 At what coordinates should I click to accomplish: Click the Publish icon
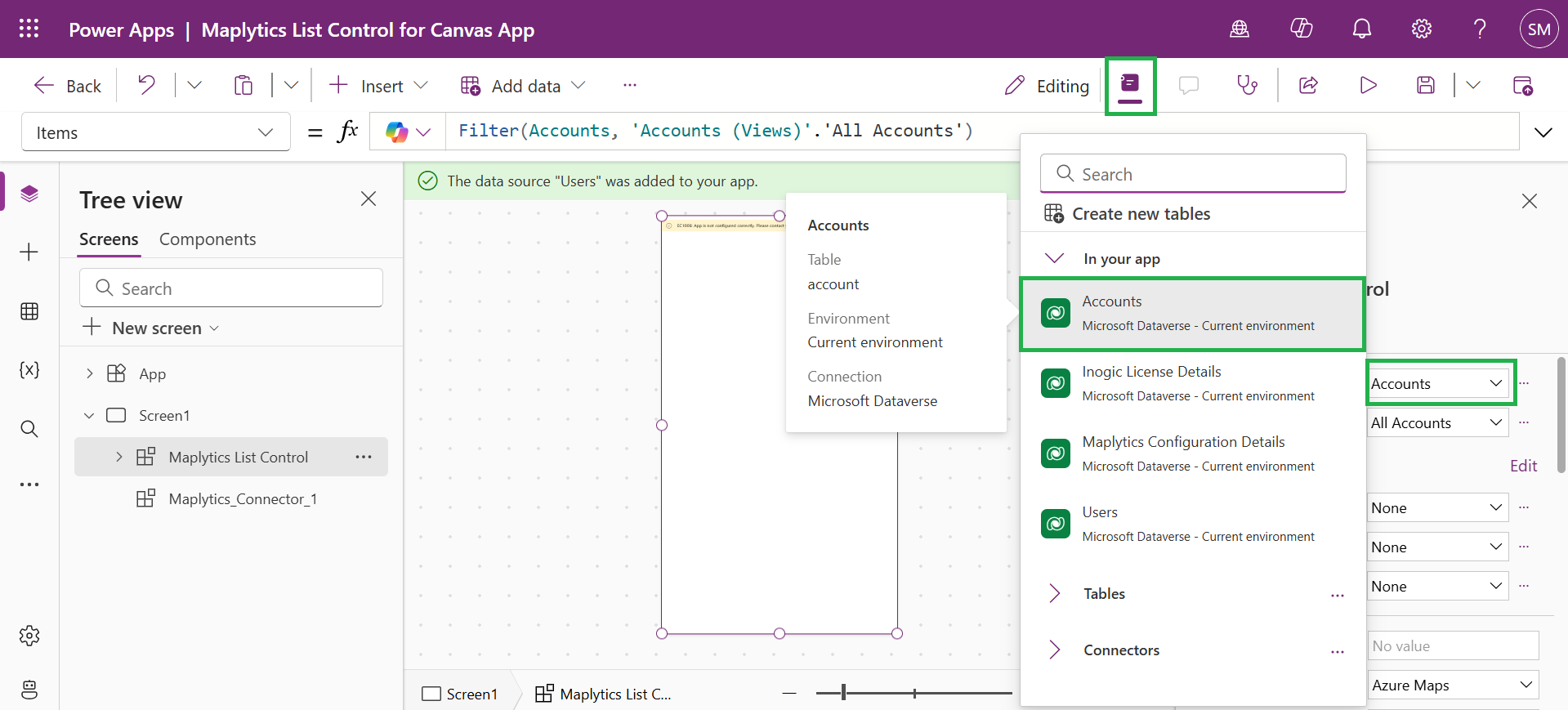(x=1523, y=85)
